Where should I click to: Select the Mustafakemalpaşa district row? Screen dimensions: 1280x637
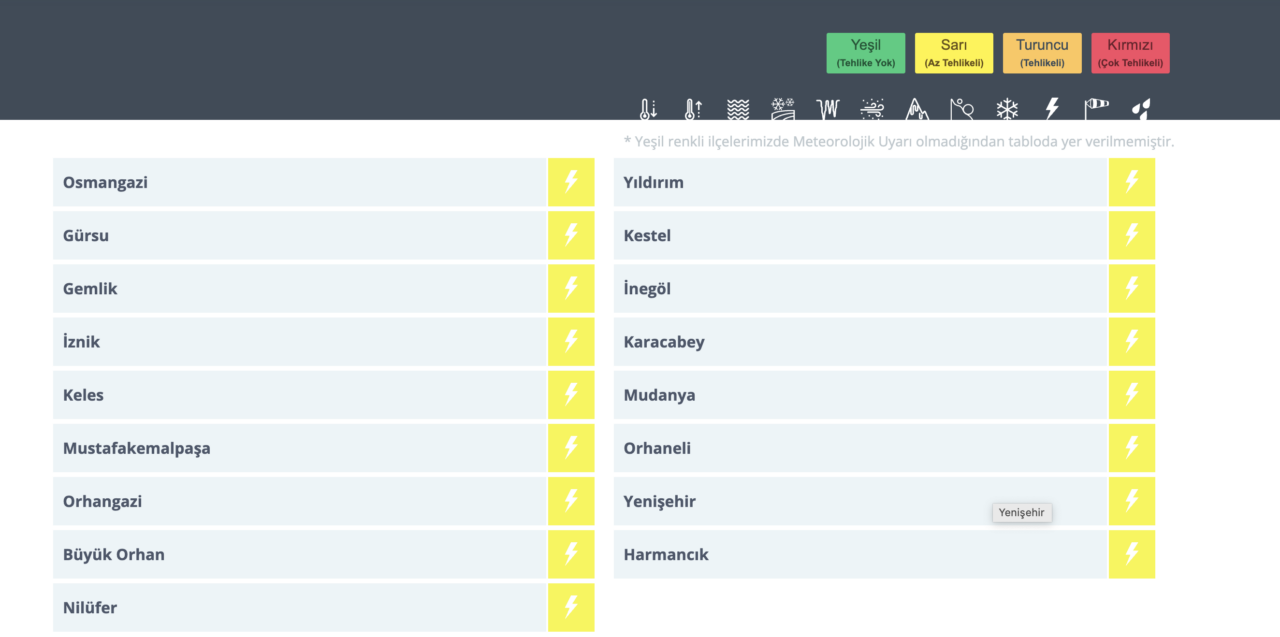(300, 448)
